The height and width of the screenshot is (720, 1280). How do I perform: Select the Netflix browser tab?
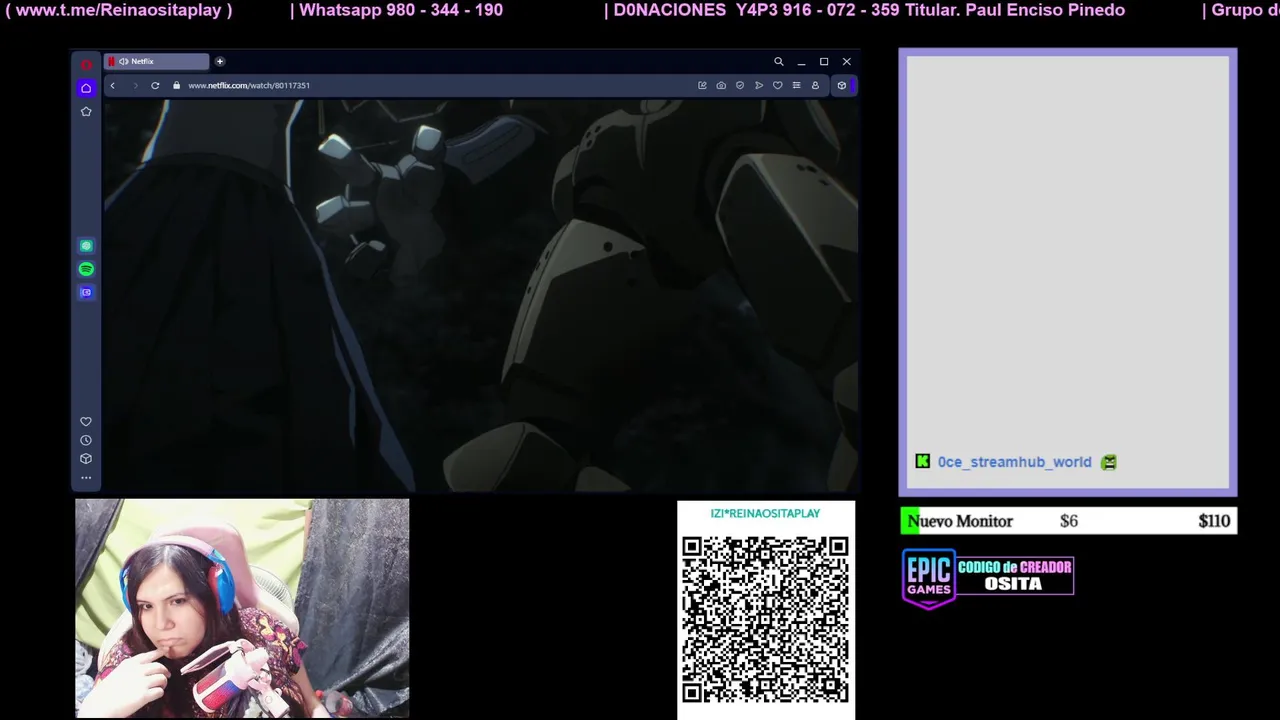(156, 61)
